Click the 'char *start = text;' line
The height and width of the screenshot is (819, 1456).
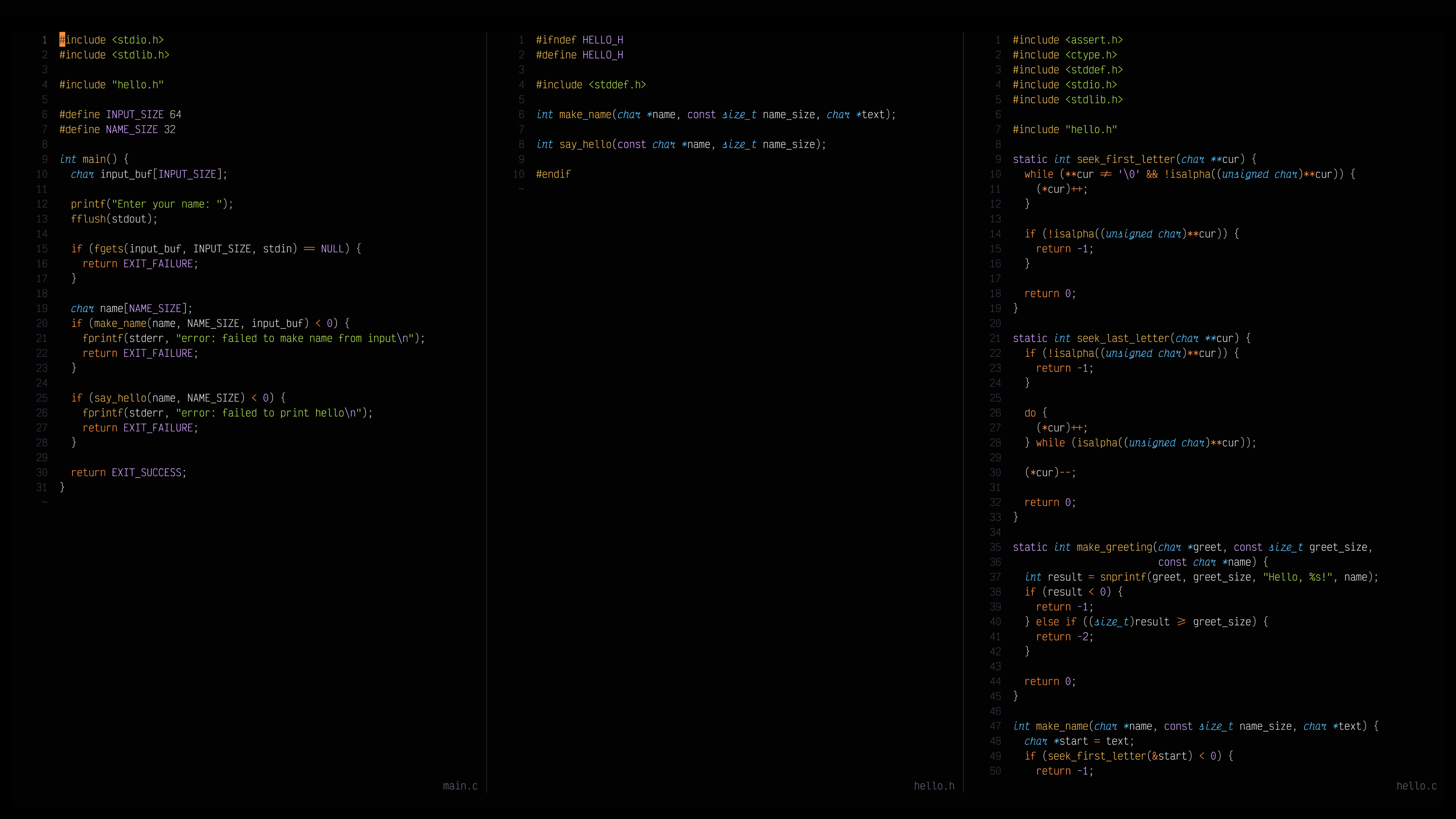[x=1080, y=741]
